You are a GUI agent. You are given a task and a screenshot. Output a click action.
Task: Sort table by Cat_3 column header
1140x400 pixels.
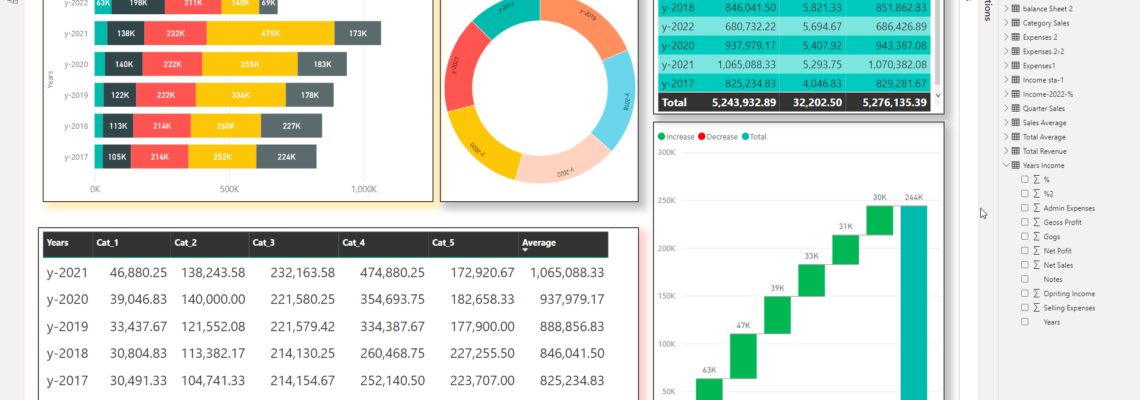tap(293, 244)
